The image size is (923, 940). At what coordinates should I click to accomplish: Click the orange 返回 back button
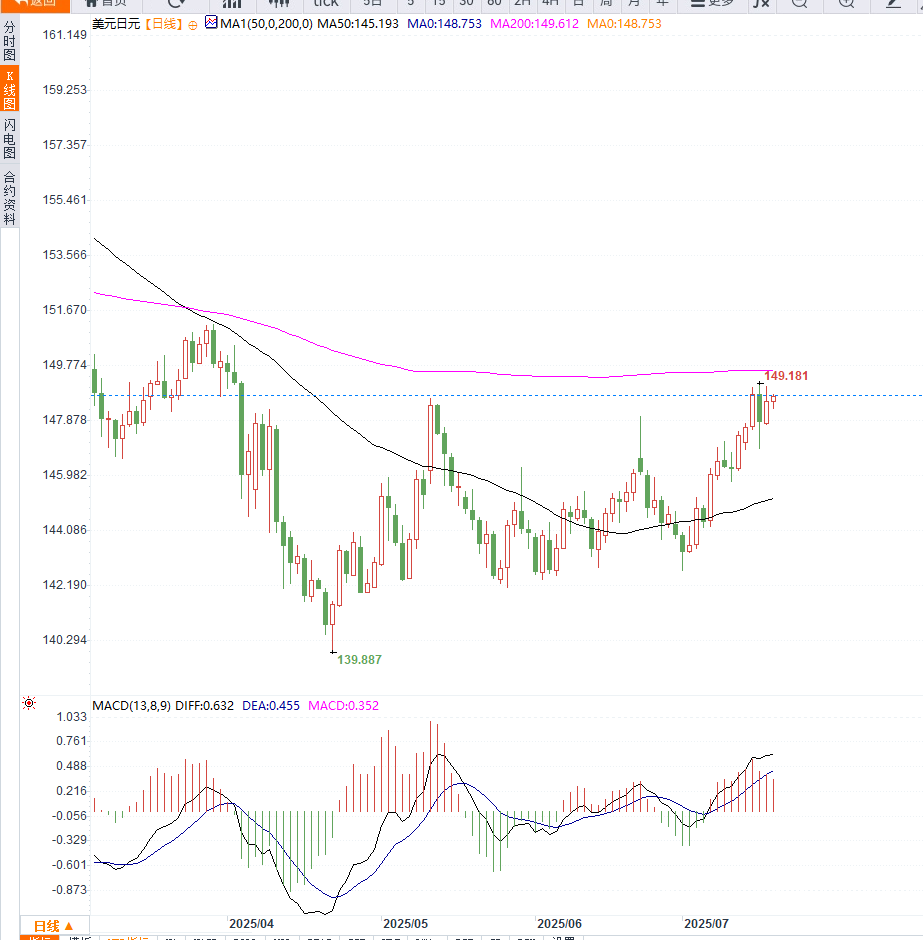[35, 4]
